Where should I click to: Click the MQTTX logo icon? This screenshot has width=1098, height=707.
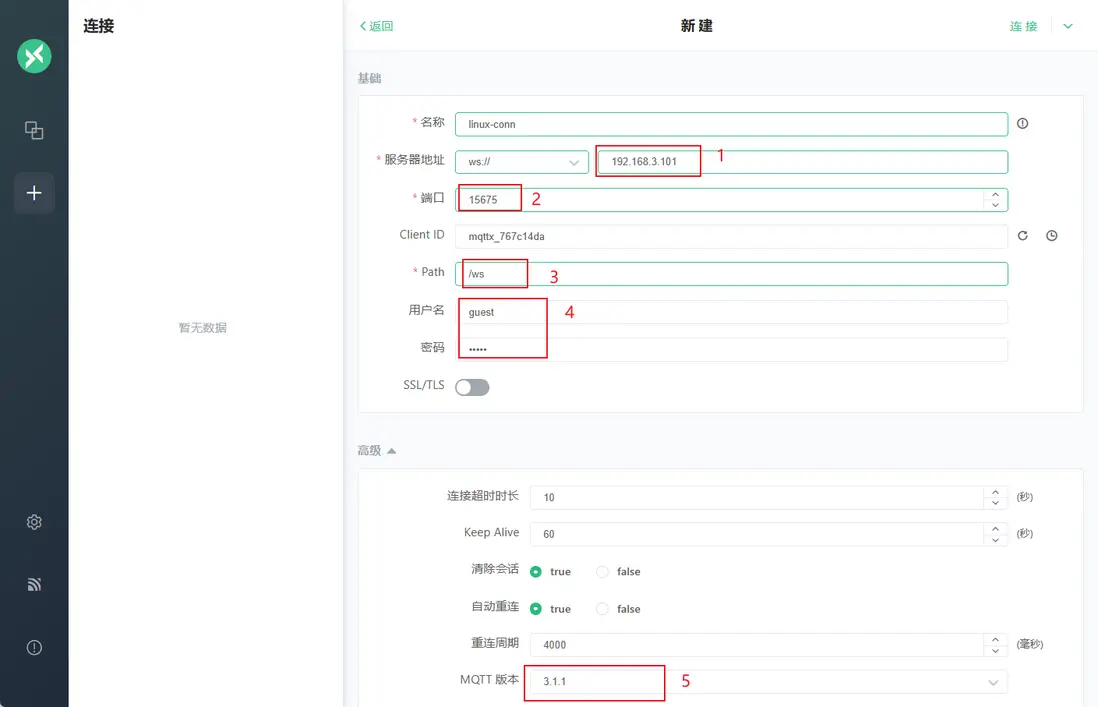[x=34, y=56]
